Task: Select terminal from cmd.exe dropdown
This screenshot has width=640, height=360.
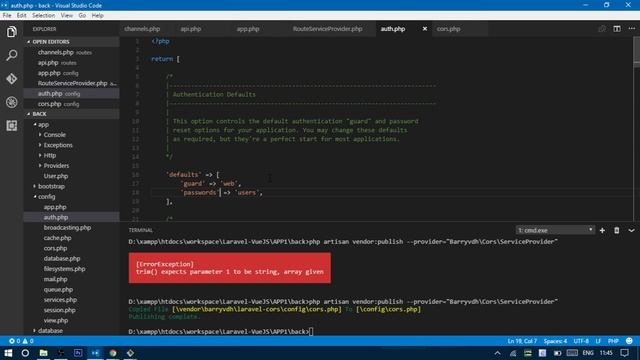Action: pyautogui.click(x=555, y=231)
